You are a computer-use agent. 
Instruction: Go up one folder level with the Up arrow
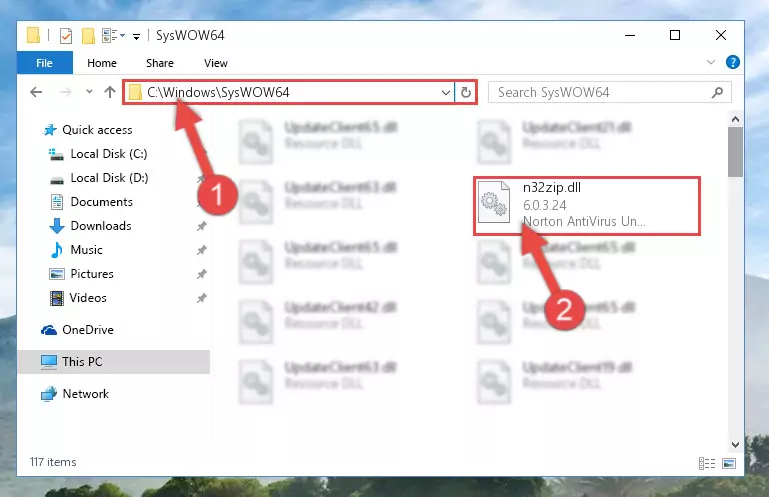110,92
